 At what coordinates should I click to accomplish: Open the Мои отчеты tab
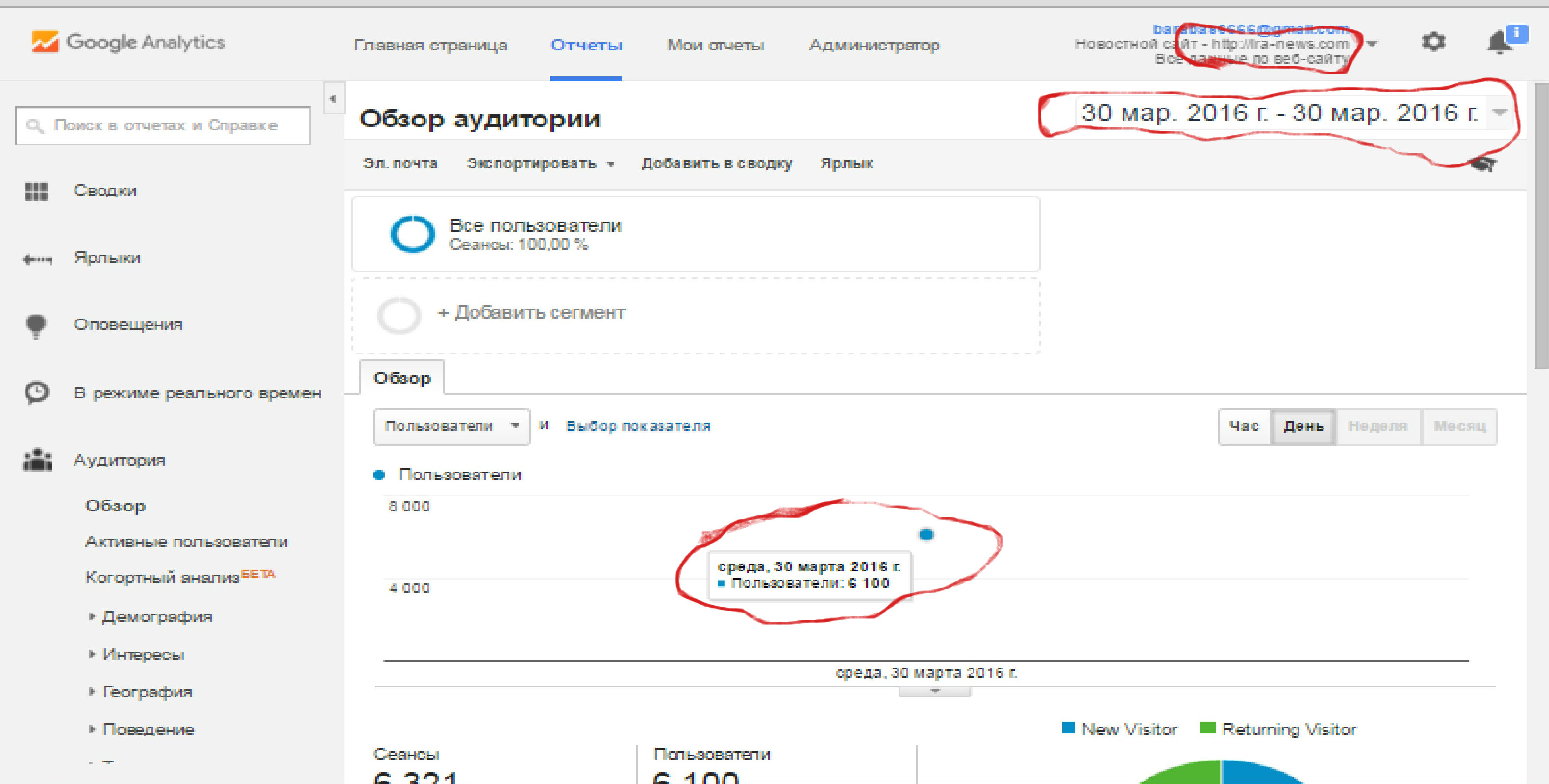point(716,45)
